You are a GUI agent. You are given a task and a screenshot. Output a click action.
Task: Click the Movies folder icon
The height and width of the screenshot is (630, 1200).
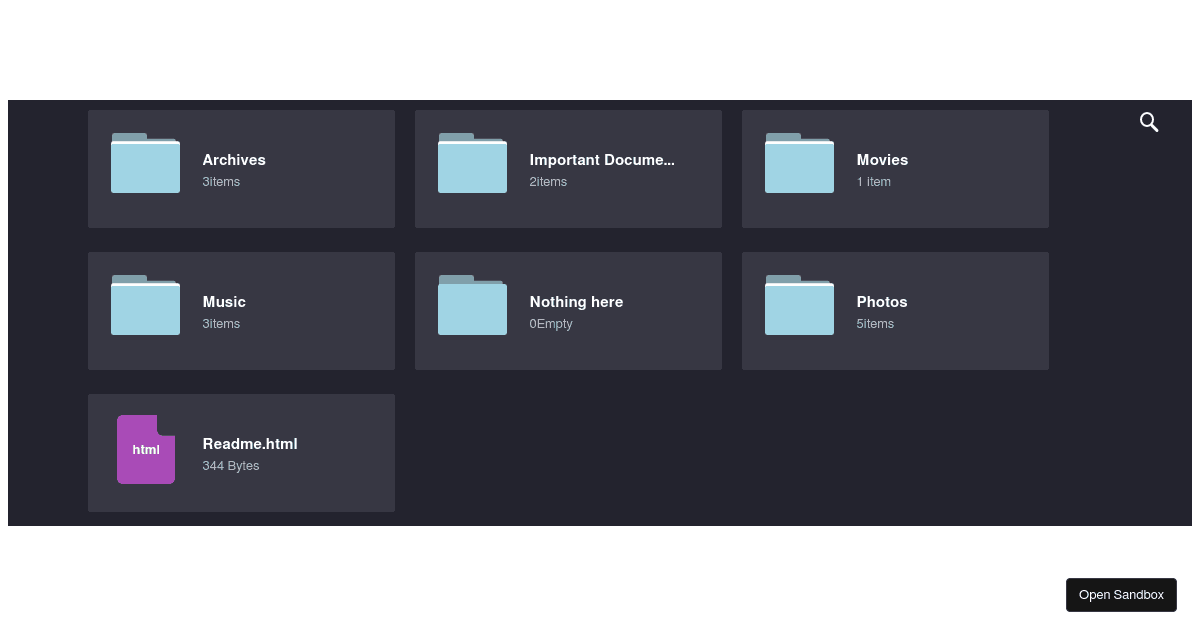799,163
